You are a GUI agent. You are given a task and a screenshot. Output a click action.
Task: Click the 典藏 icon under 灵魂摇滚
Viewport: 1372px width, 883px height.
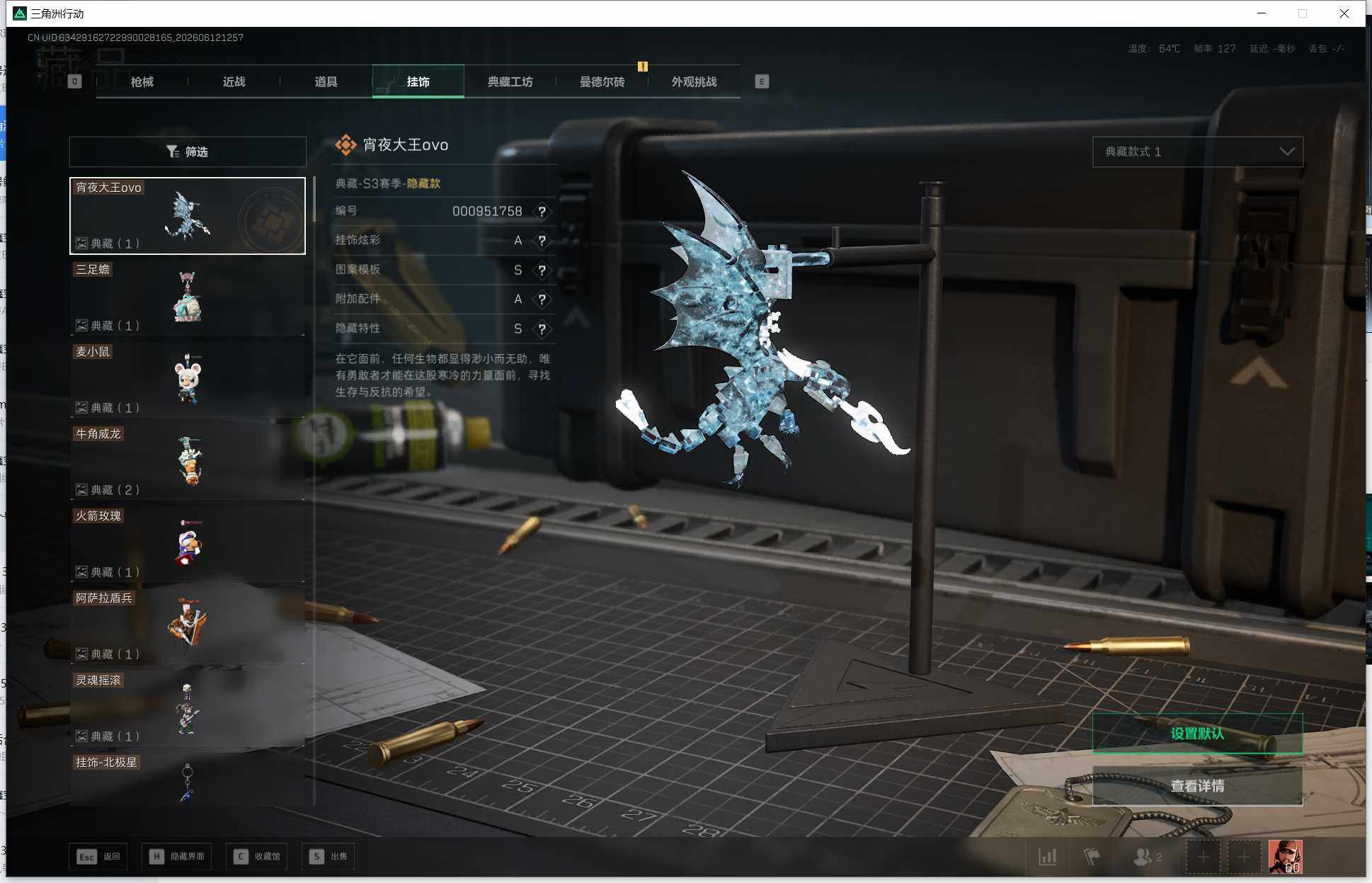pyautogui.click(x=82, y=736)
